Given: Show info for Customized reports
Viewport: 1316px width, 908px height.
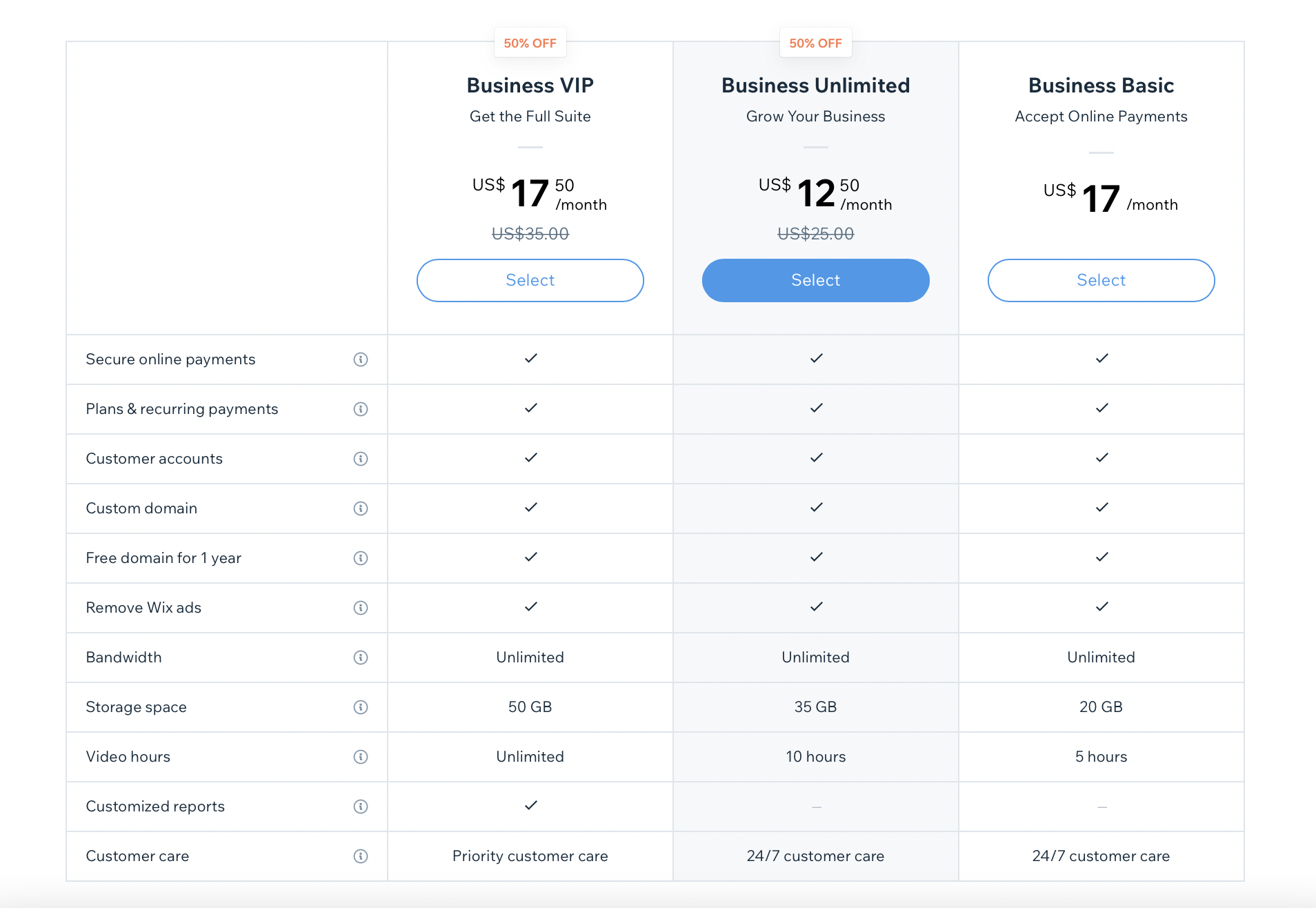Looking at the screenshot, I should [361, 807].
